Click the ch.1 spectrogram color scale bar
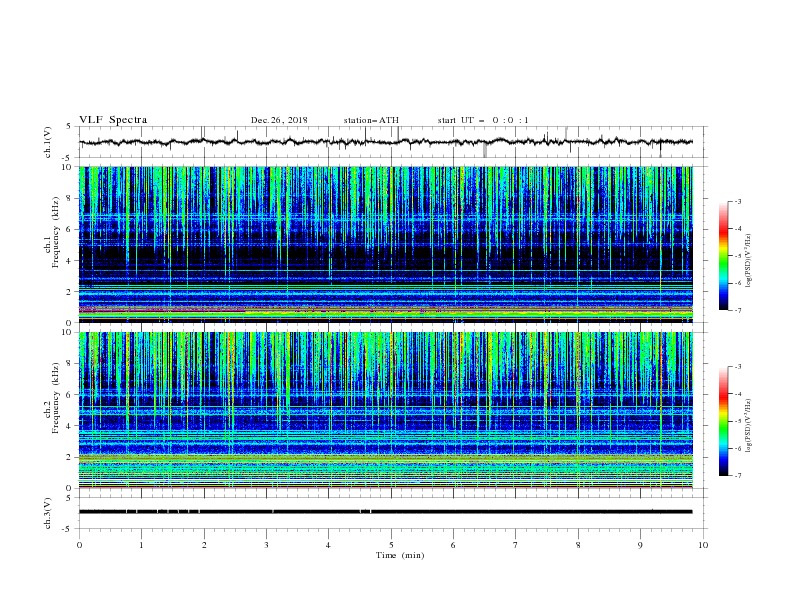Screen dimensions: 792x612 723,256
